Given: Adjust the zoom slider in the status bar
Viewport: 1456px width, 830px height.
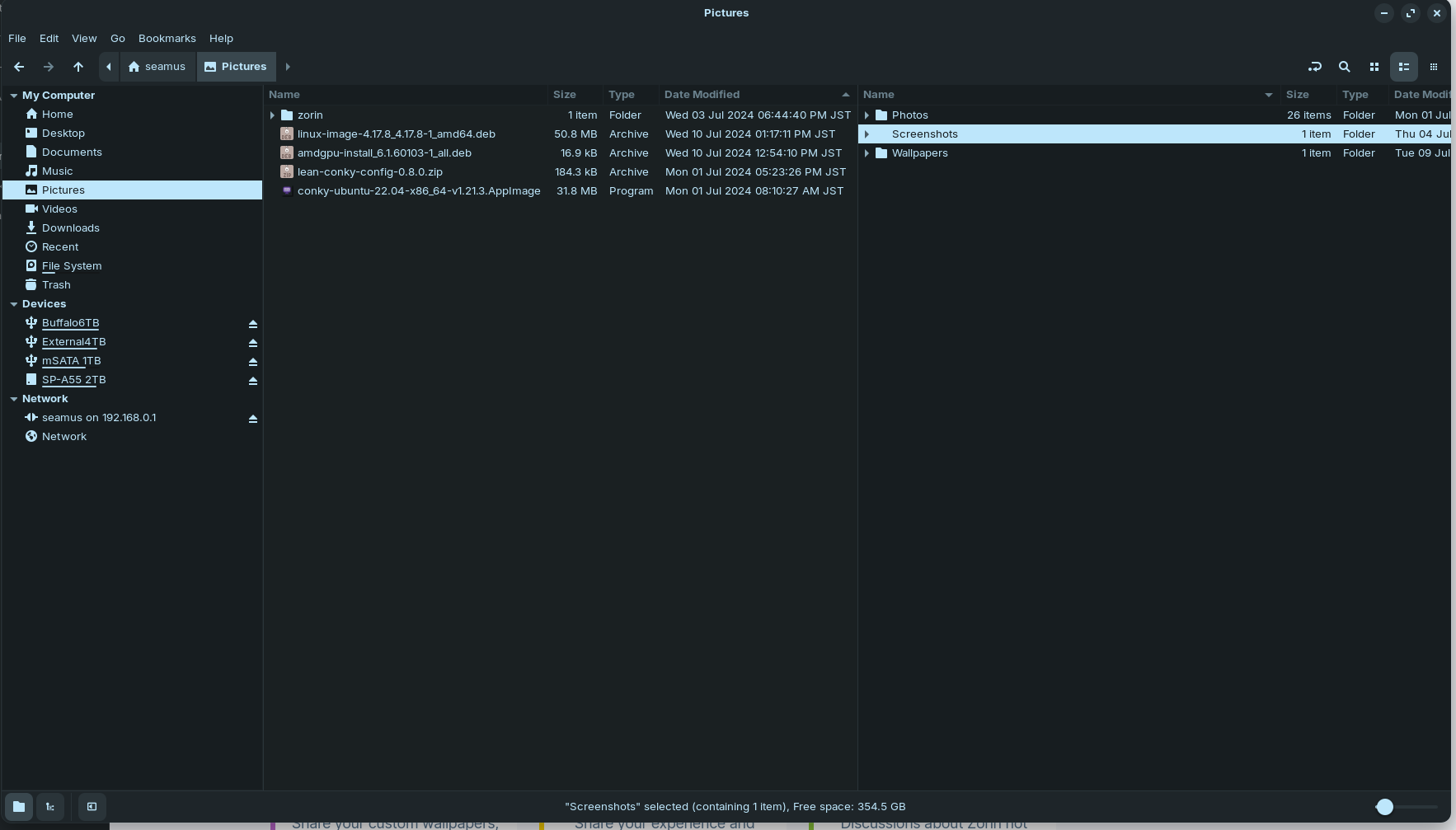Looking at the screenshot, I should pos(1384,807).
